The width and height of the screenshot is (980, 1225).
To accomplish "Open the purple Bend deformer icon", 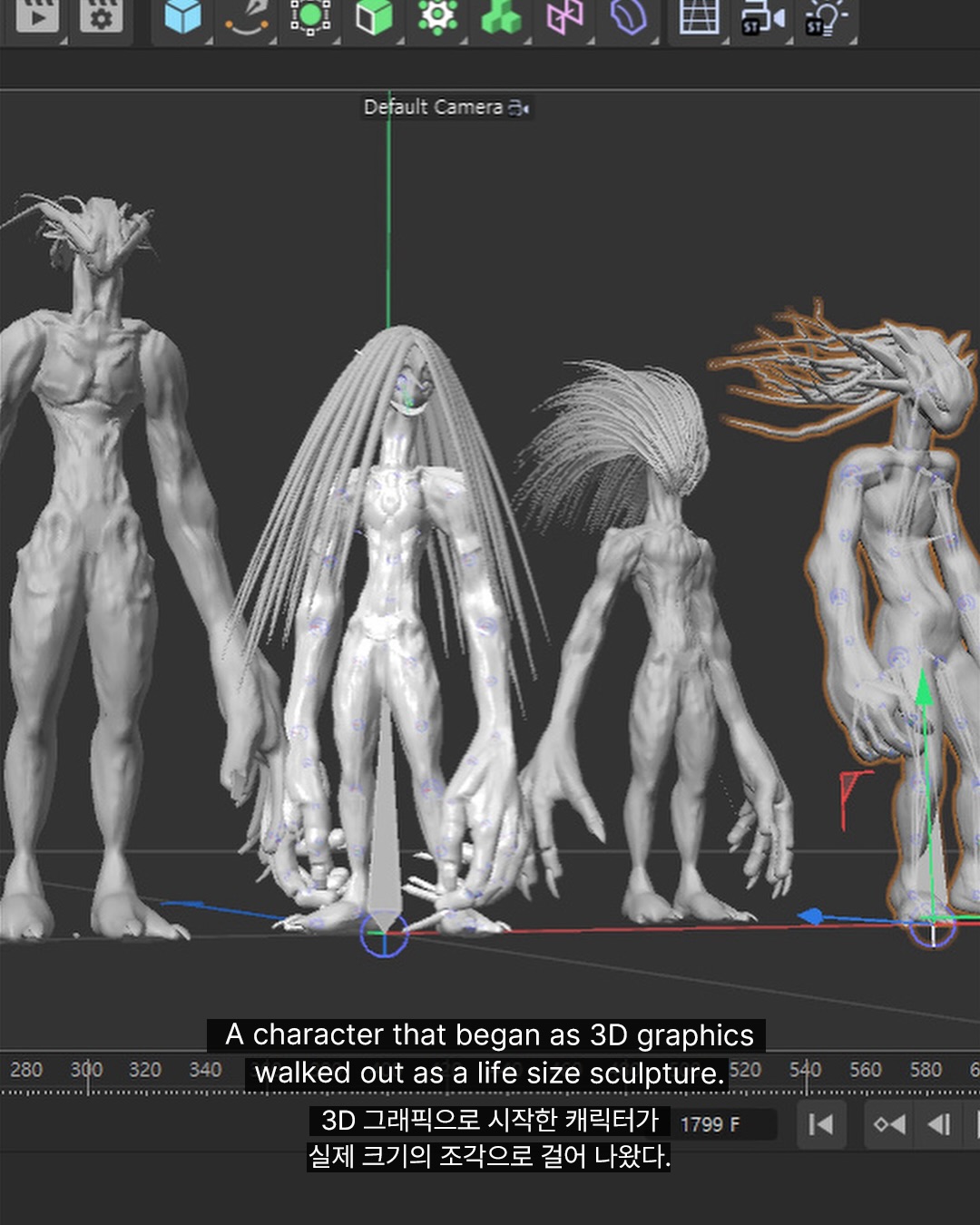I will [x=629, y=16].
